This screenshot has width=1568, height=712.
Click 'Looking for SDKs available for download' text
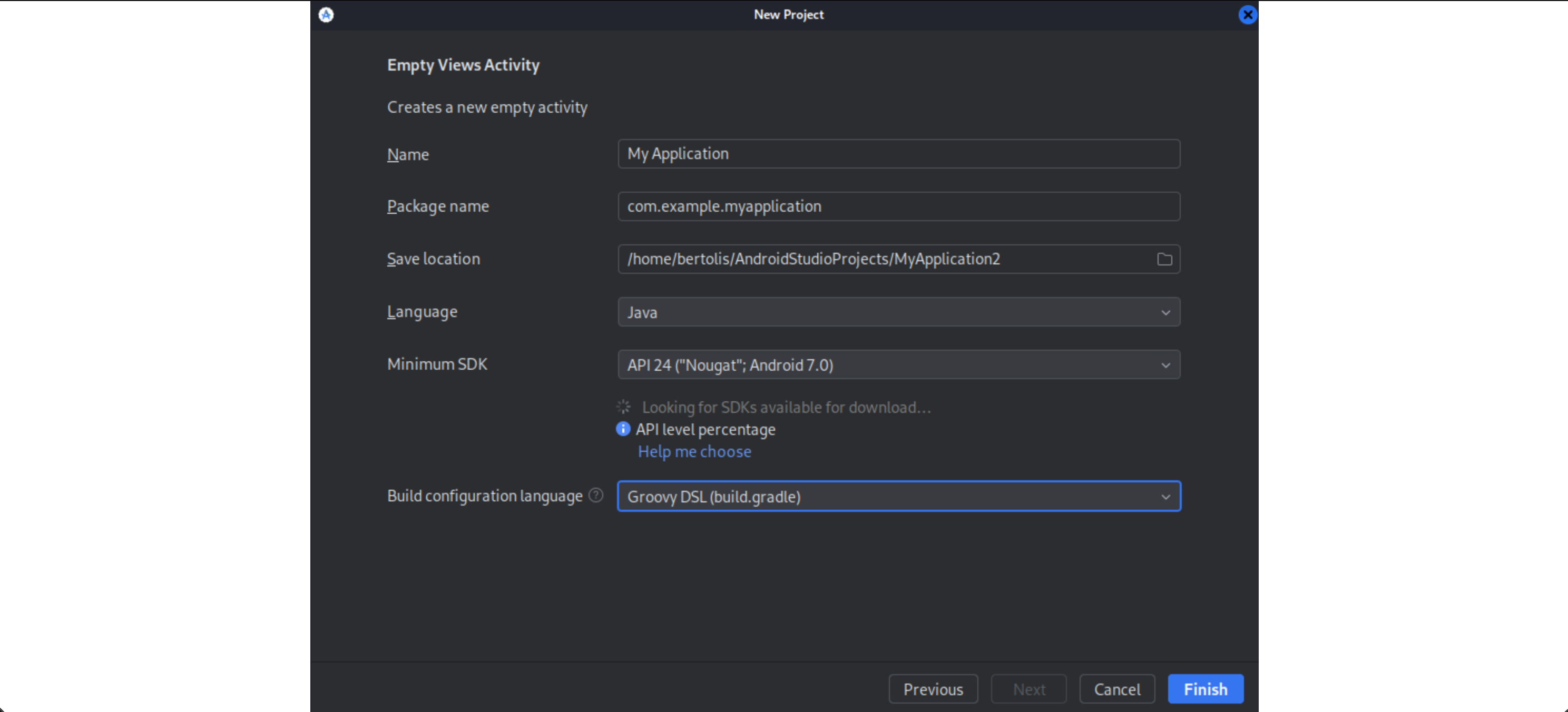click(x=787, y=407)
